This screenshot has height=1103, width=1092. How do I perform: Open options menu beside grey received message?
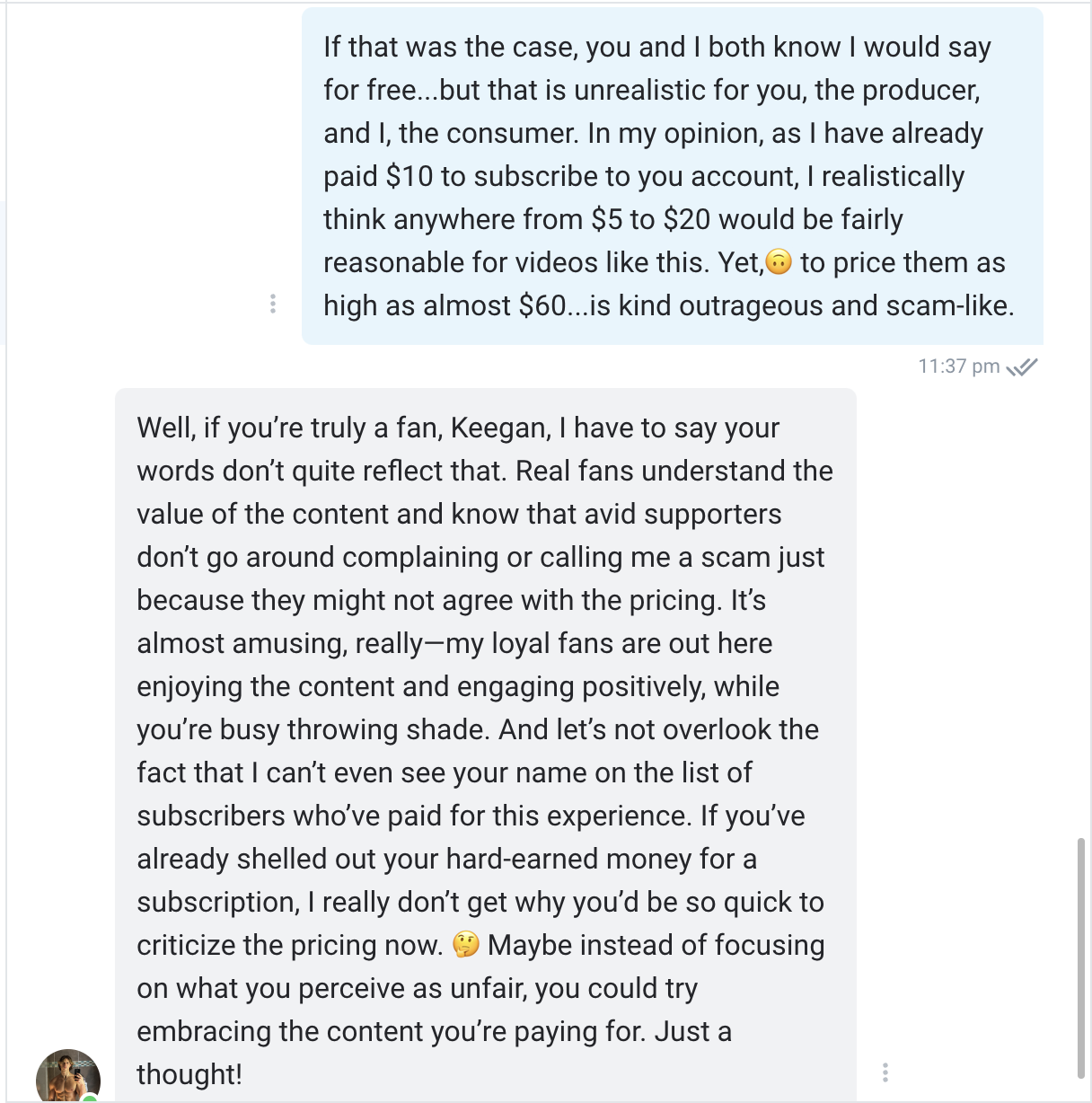pyautogui.click(x=885, y=1072)
